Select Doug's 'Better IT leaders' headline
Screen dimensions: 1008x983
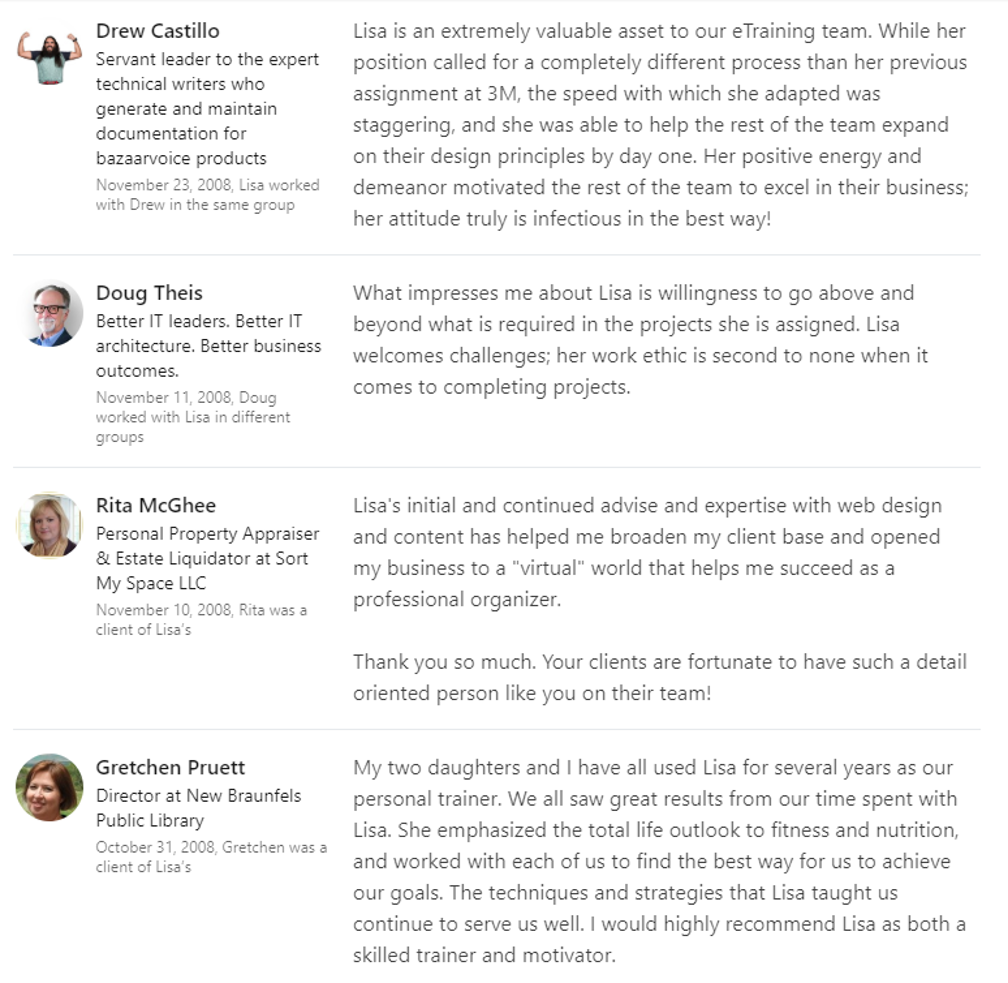pyautogui.click(x=208, y=346)
